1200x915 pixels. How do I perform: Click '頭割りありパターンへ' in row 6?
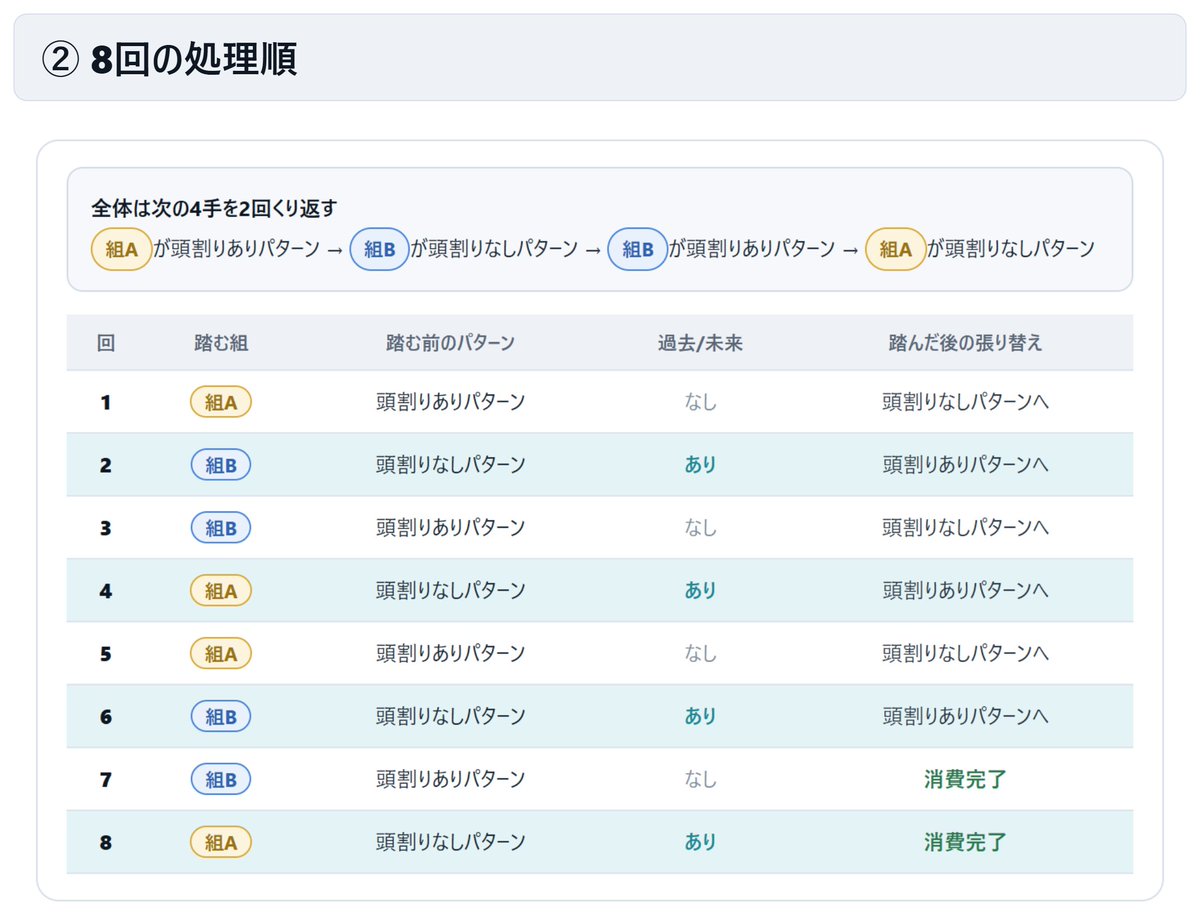tap(965, 717)
